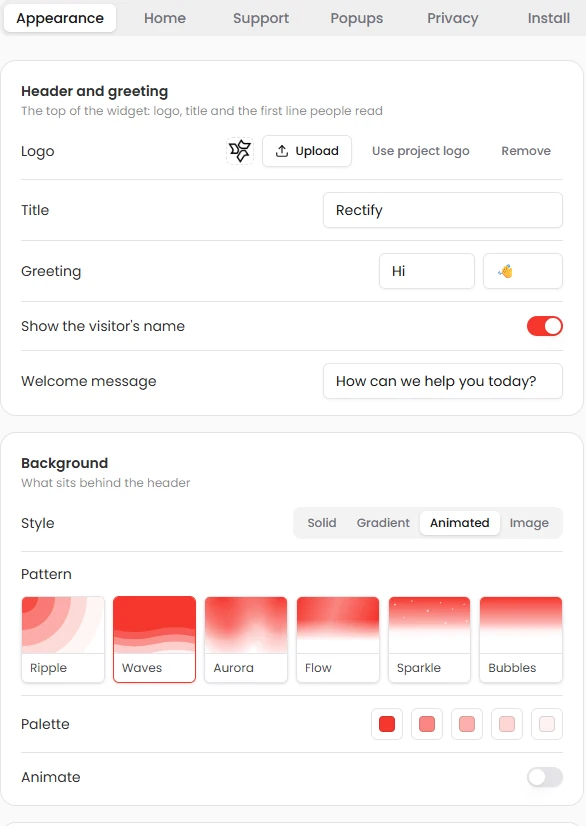Viewport: 586px width, 826px height.
Task: Focus the Title field containing Rectify
Action: [443, 210]
